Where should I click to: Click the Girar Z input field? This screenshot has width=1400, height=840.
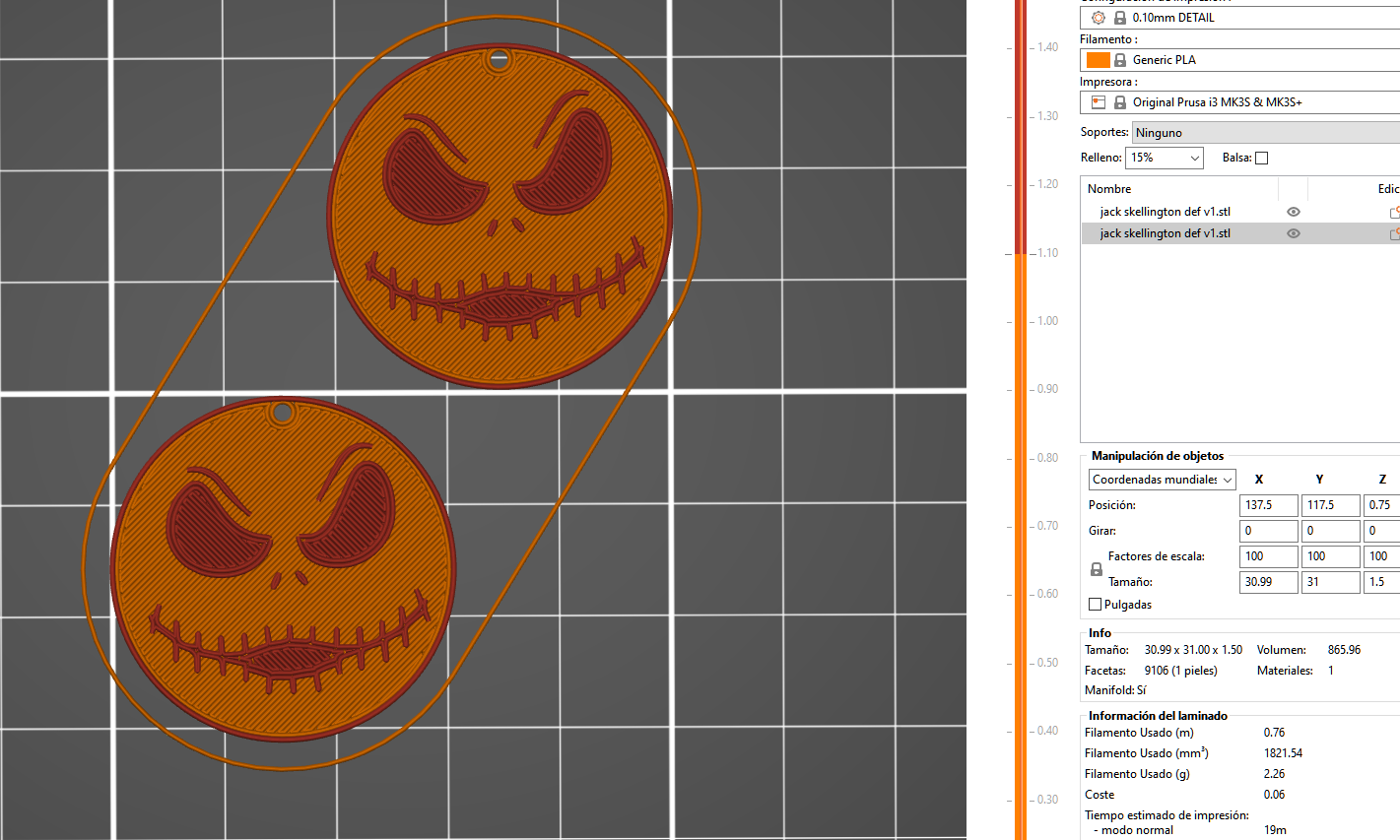click(x=1382, y=531)
